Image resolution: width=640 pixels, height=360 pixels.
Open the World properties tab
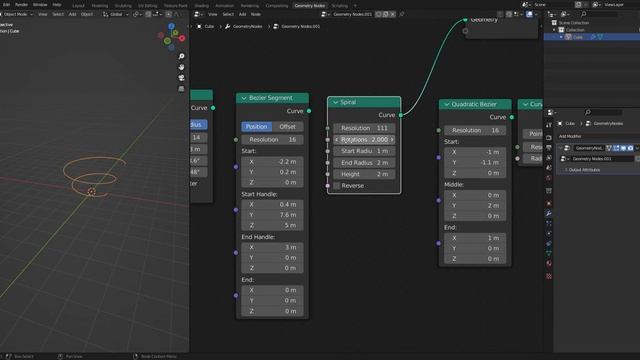pyautogui.click(x=549, y=178)
